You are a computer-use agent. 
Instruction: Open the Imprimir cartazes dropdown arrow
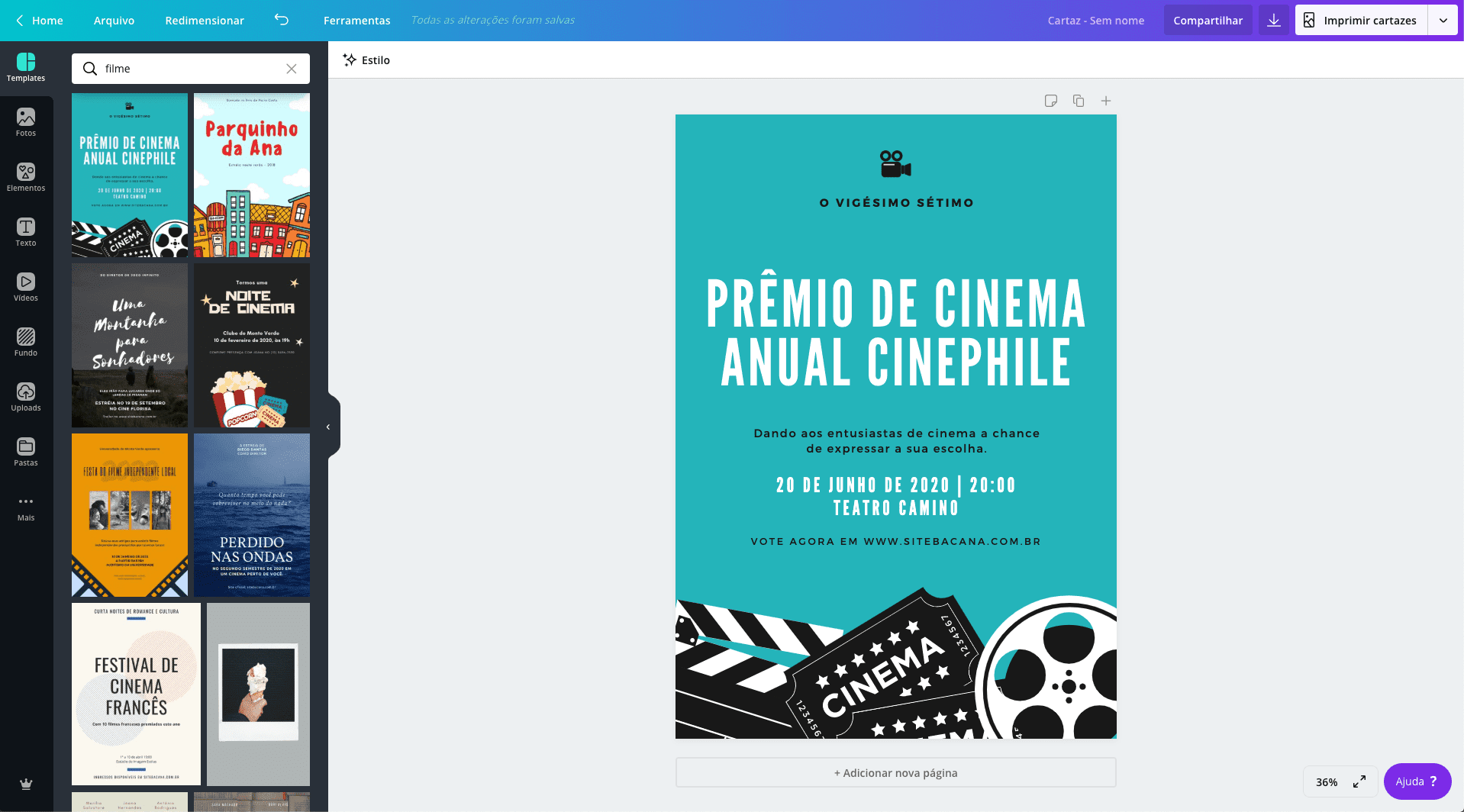tap(1443, 20)
